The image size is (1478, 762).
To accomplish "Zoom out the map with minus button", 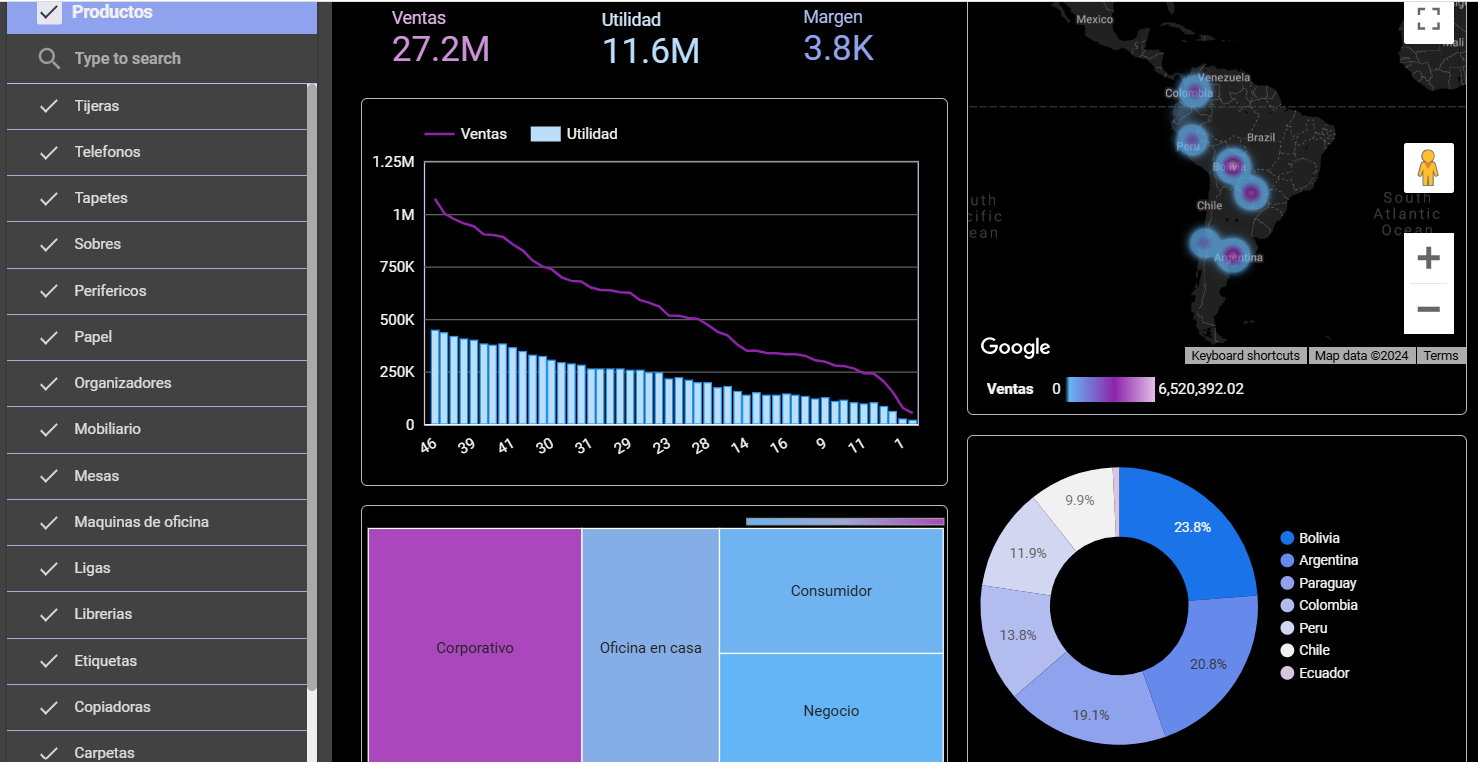I will click(1428, 309).
